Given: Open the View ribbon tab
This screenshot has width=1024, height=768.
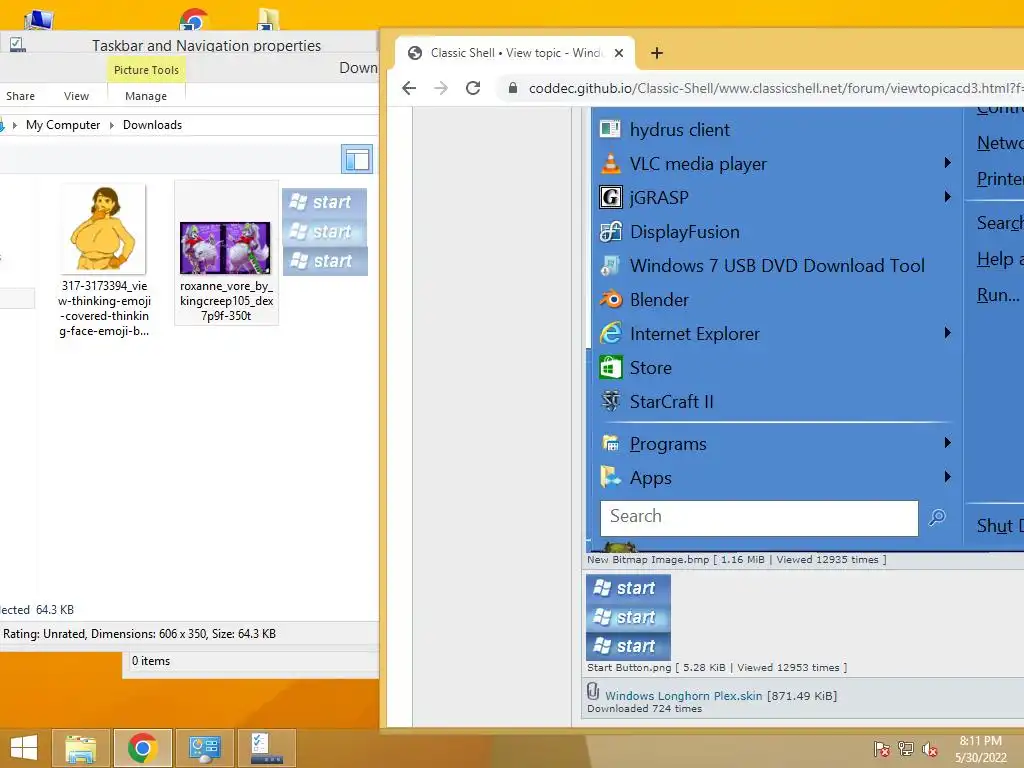Looking at the screenshot, I should 76,96.
